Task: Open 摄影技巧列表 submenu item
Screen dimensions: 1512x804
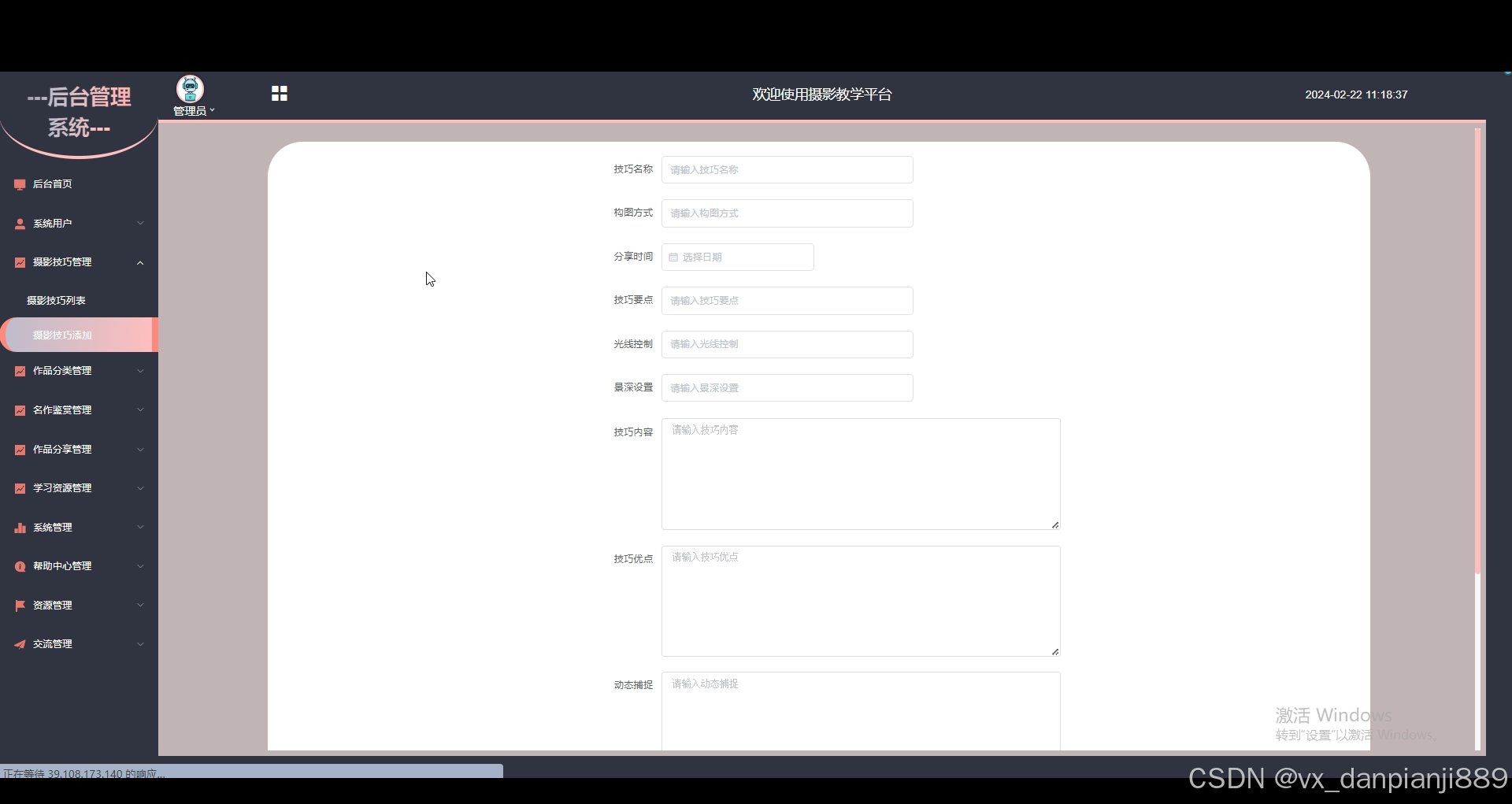Action: tap(79, 301)
